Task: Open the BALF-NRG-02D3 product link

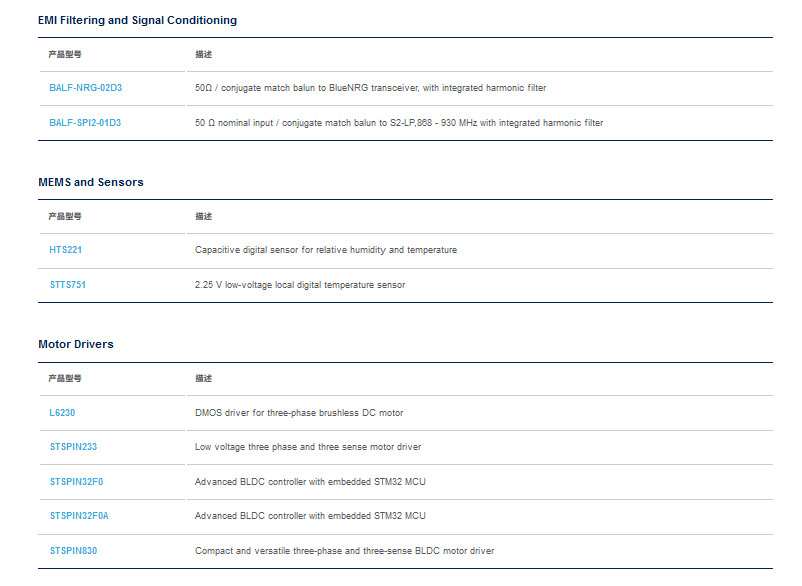Action: [x=85, y=88]
